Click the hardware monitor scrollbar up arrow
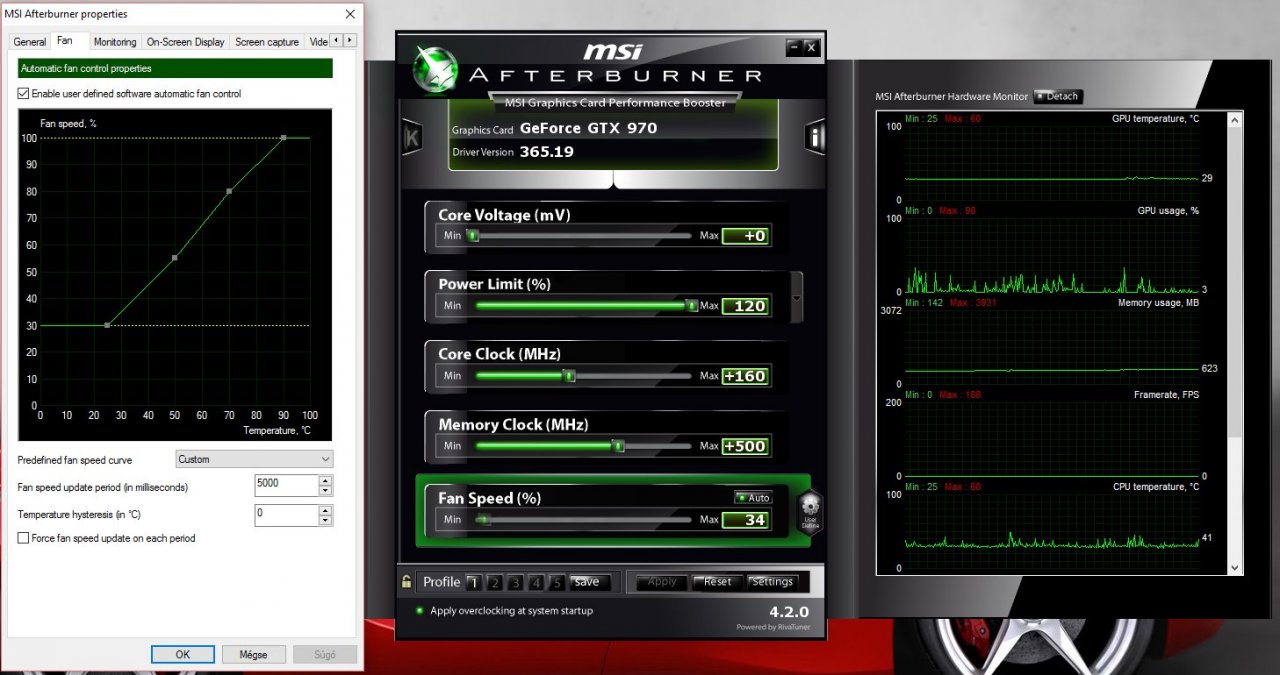Viewport: 1280px width, 675px height. pos(1236,119)
